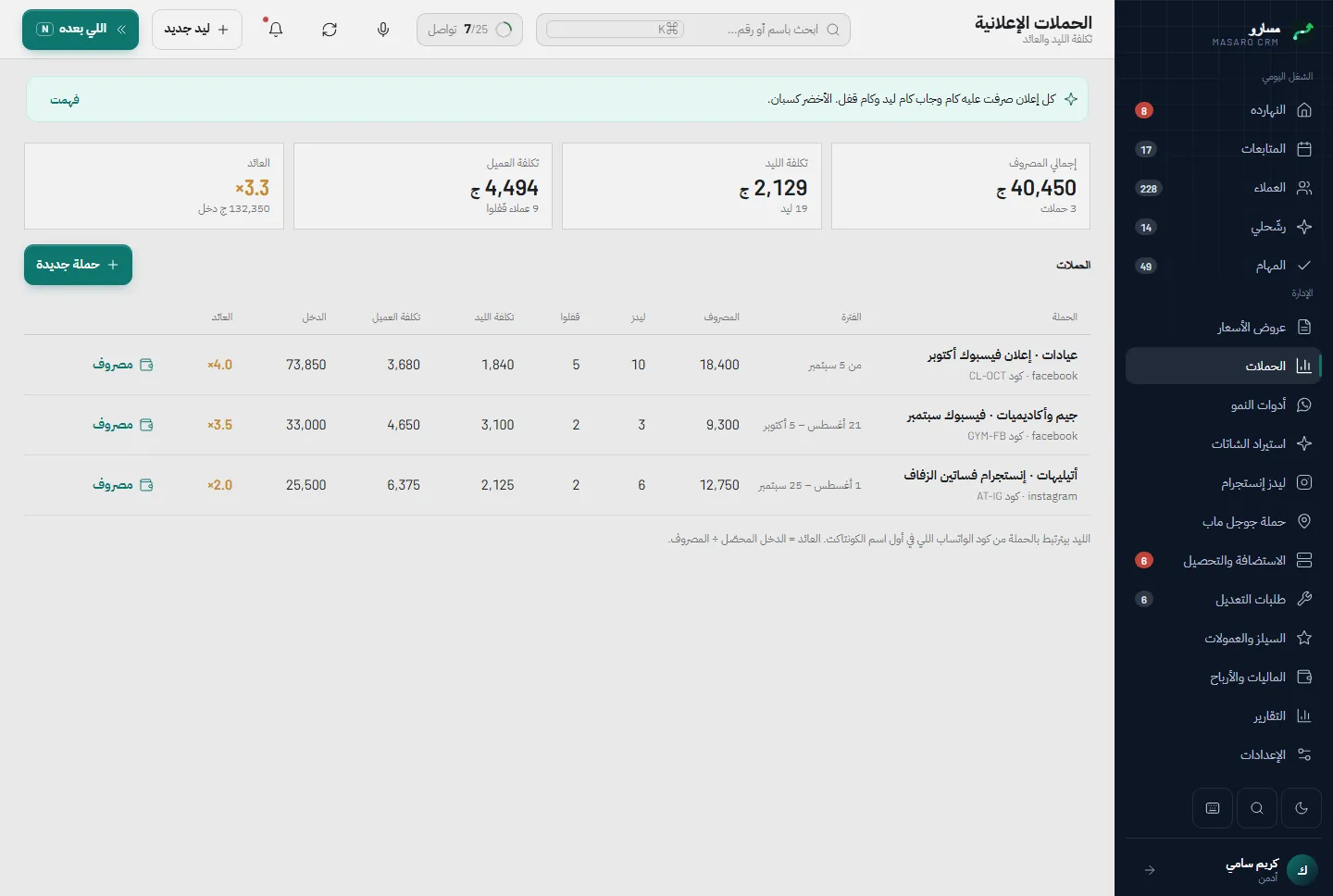Click the تكلفة العميل 4,494 card
Image resolution: width=1333 pixels, height=896 pixels.
coord(423,186)
